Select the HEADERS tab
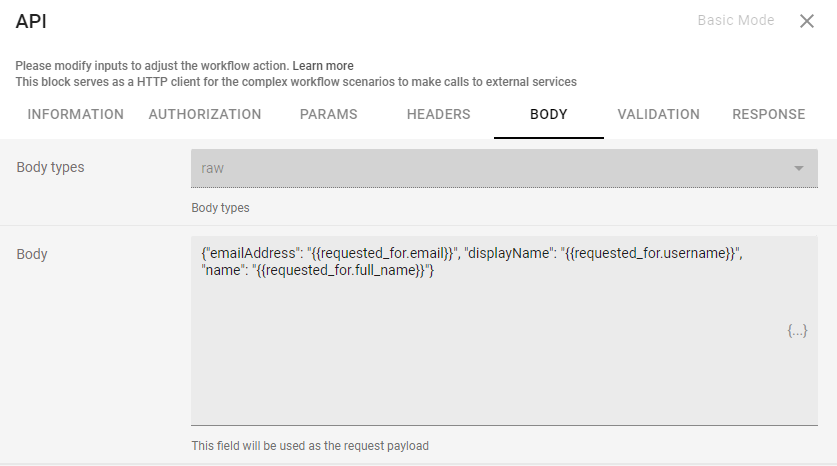 click(438, 114)
